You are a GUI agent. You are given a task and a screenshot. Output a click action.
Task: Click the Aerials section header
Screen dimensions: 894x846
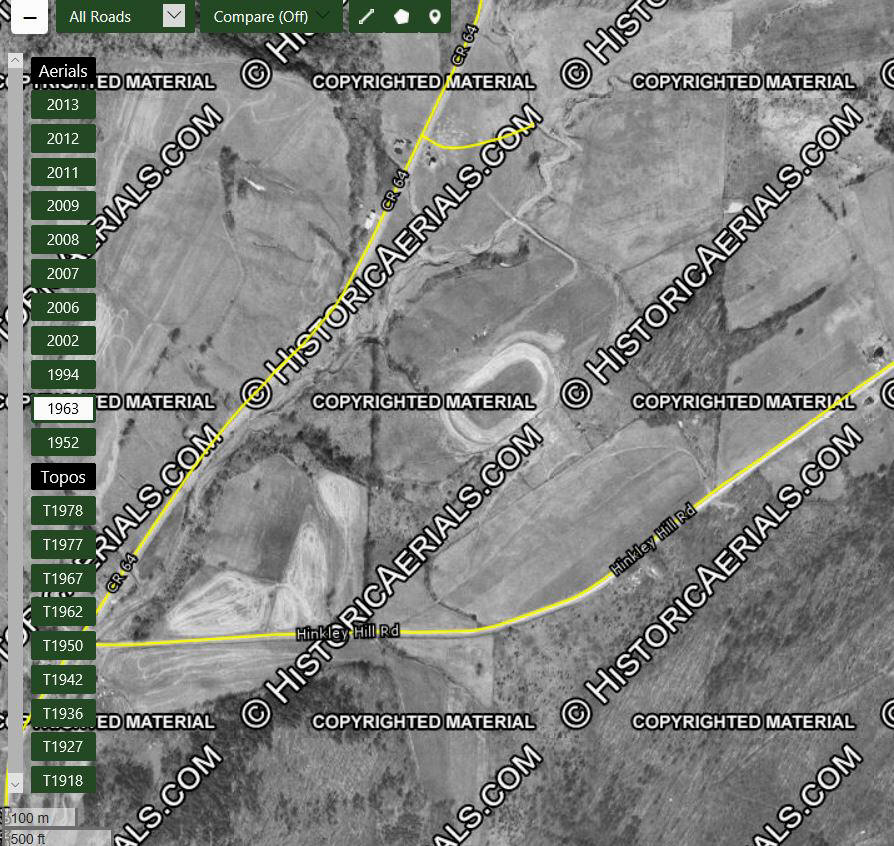pyautogui.click(x=63, y=71)
